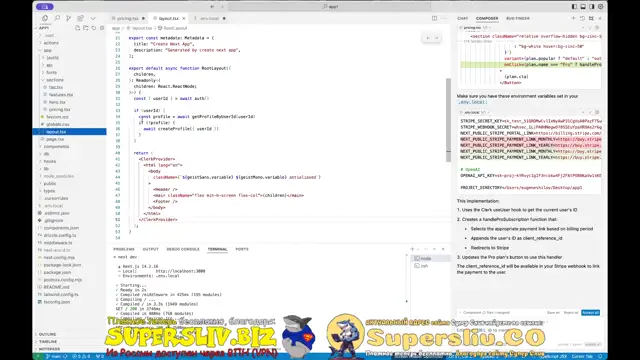Open the Explorer view icon

(x=45, y=18)
